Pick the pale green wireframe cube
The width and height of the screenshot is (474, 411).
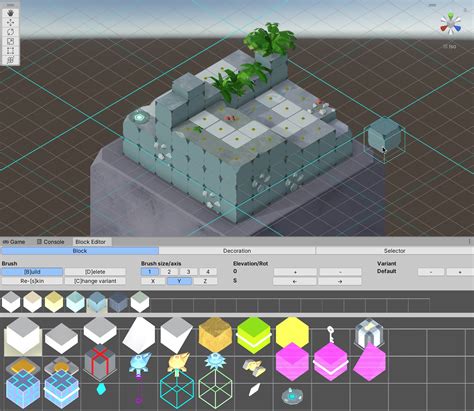tap(215, 389)
